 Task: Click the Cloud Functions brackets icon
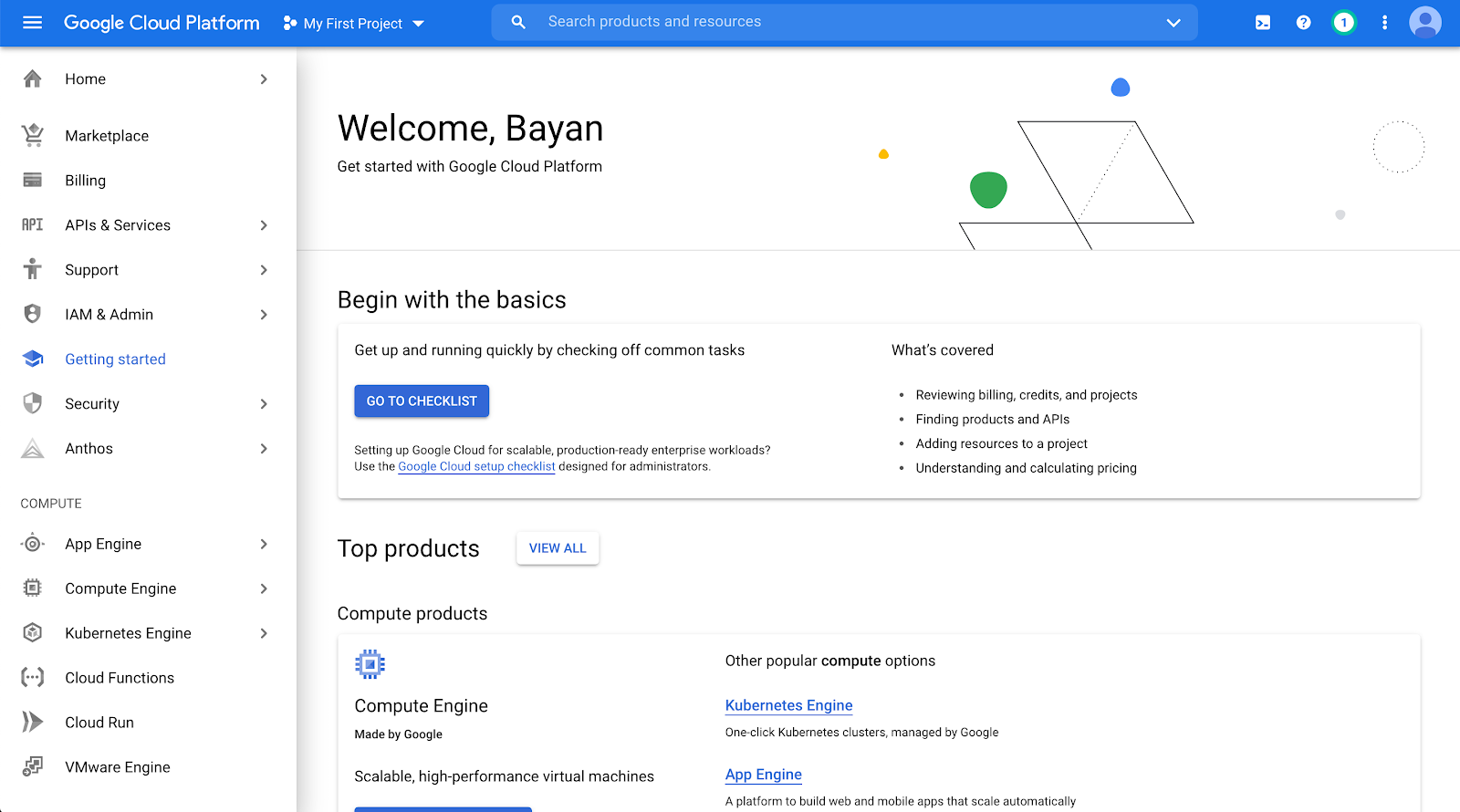pyautogui.click(x=33, y=678)
